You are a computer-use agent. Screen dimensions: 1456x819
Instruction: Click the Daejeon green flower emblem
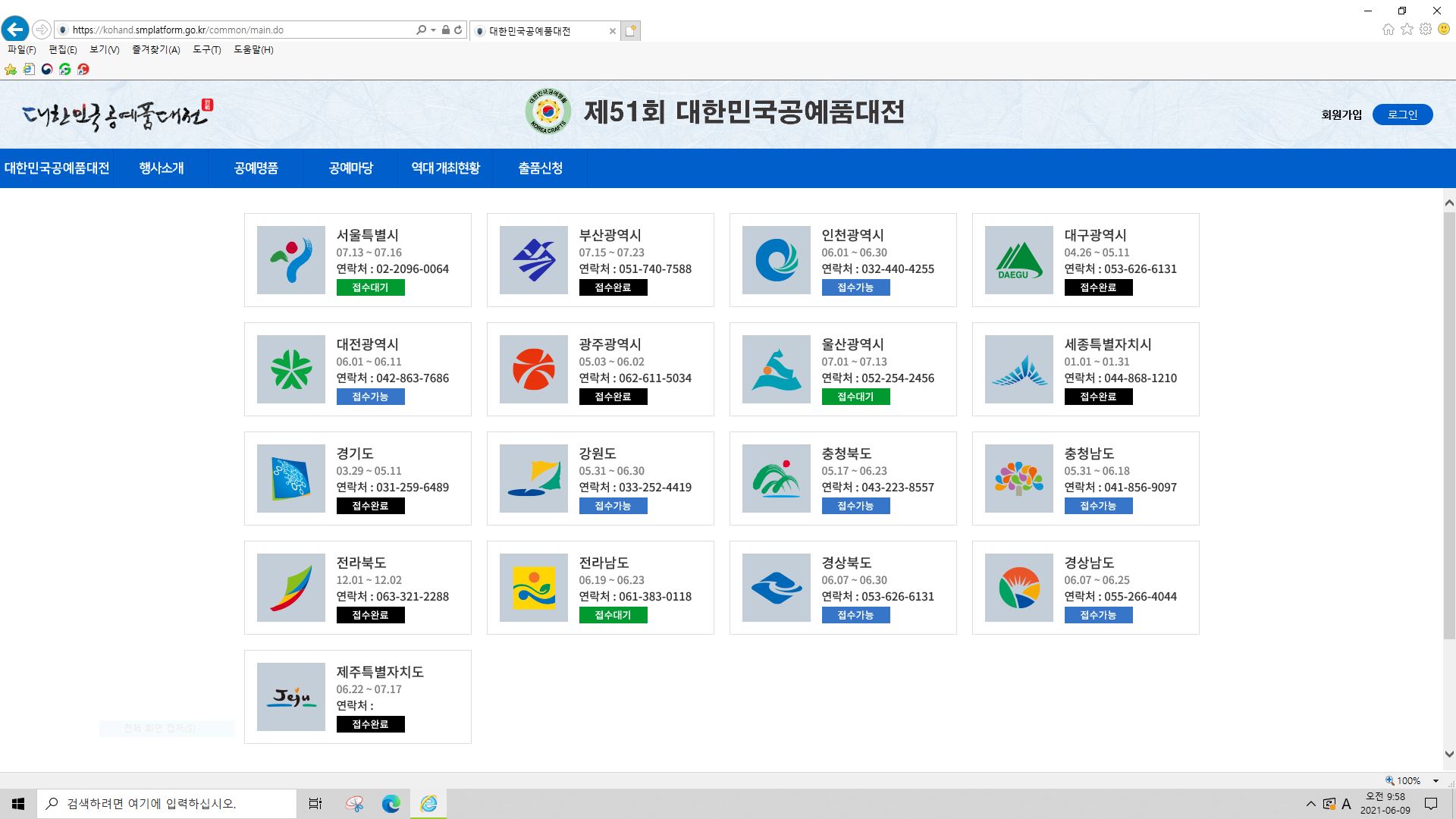[291, 369]
